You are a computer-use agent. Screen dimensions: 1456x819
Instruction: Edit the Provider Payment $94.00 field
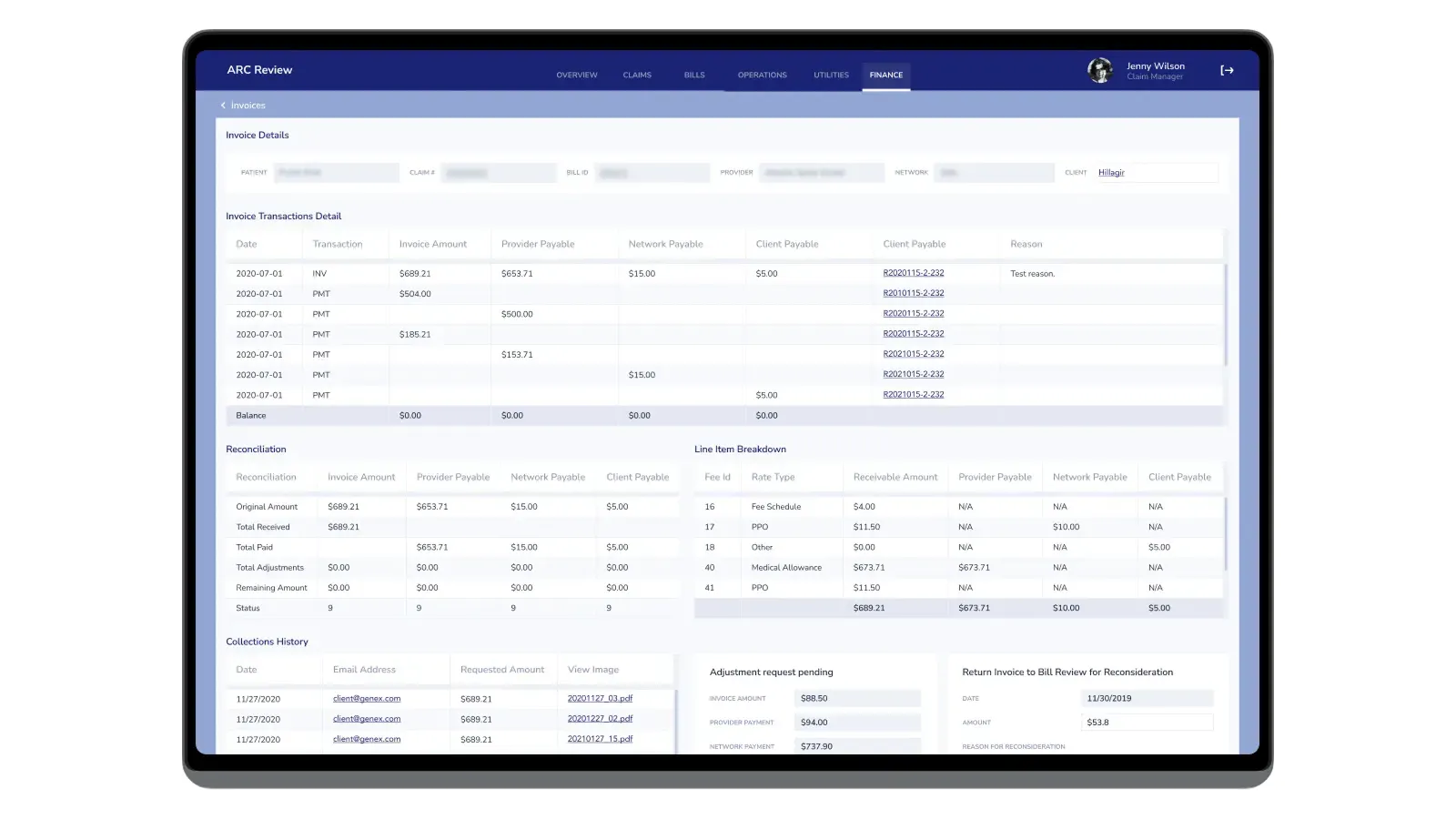857,723
